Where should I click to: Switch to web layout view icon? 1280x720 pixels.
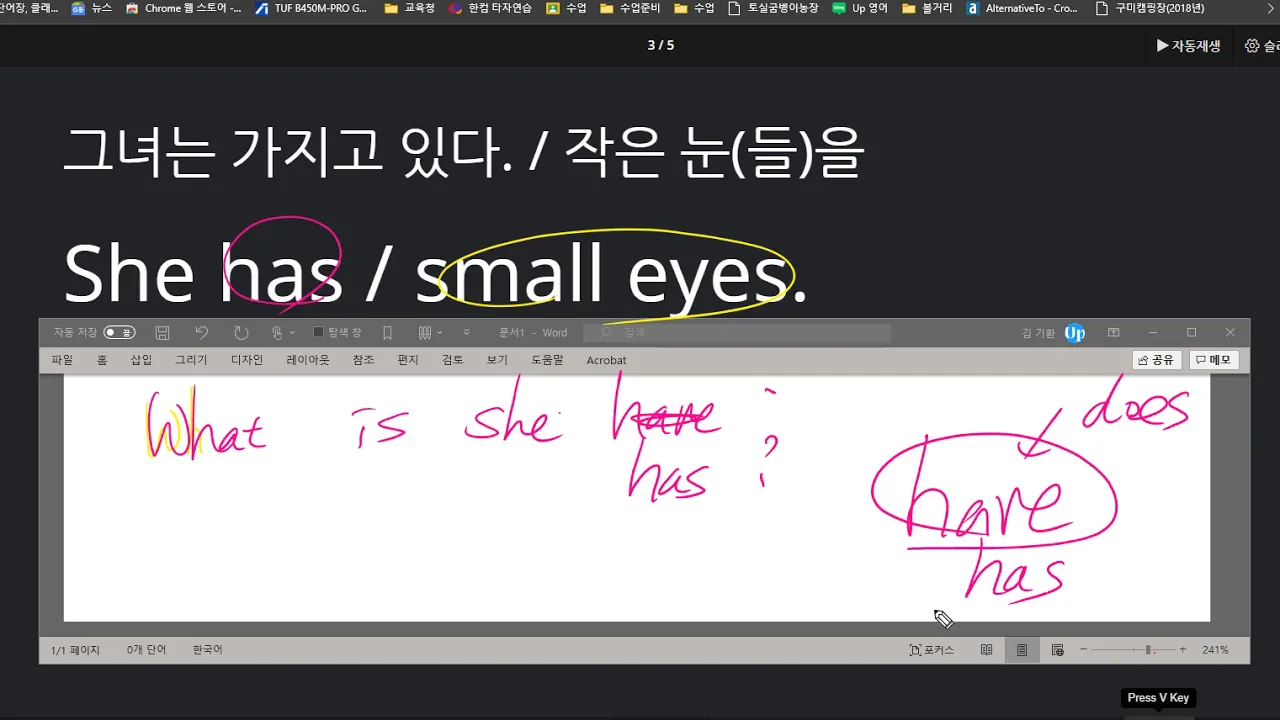pos(1058,650)
